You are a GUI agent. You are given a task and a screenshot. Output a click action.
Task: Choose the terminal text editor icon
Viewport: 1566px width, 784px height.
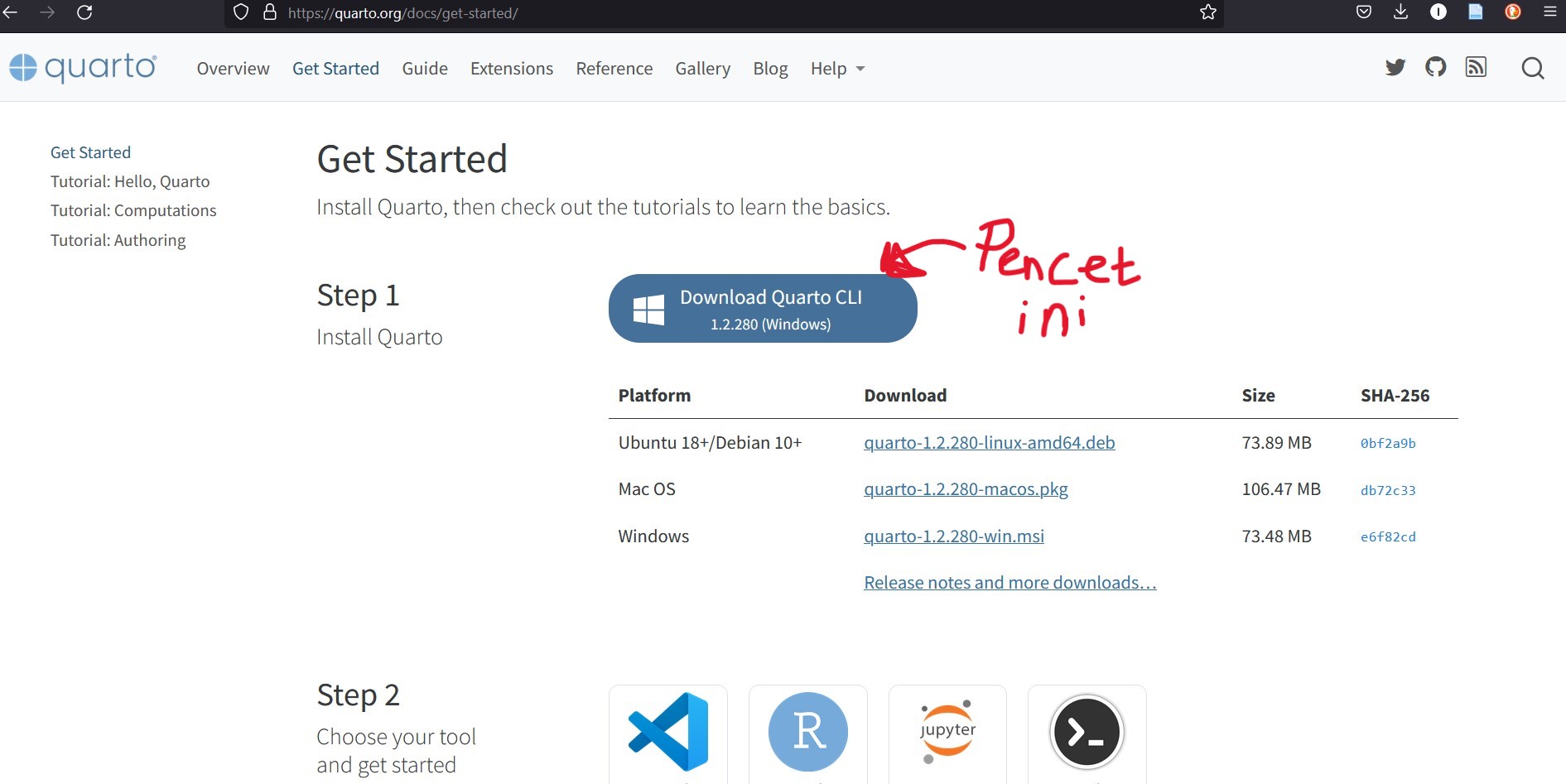tap(1087, 732)
